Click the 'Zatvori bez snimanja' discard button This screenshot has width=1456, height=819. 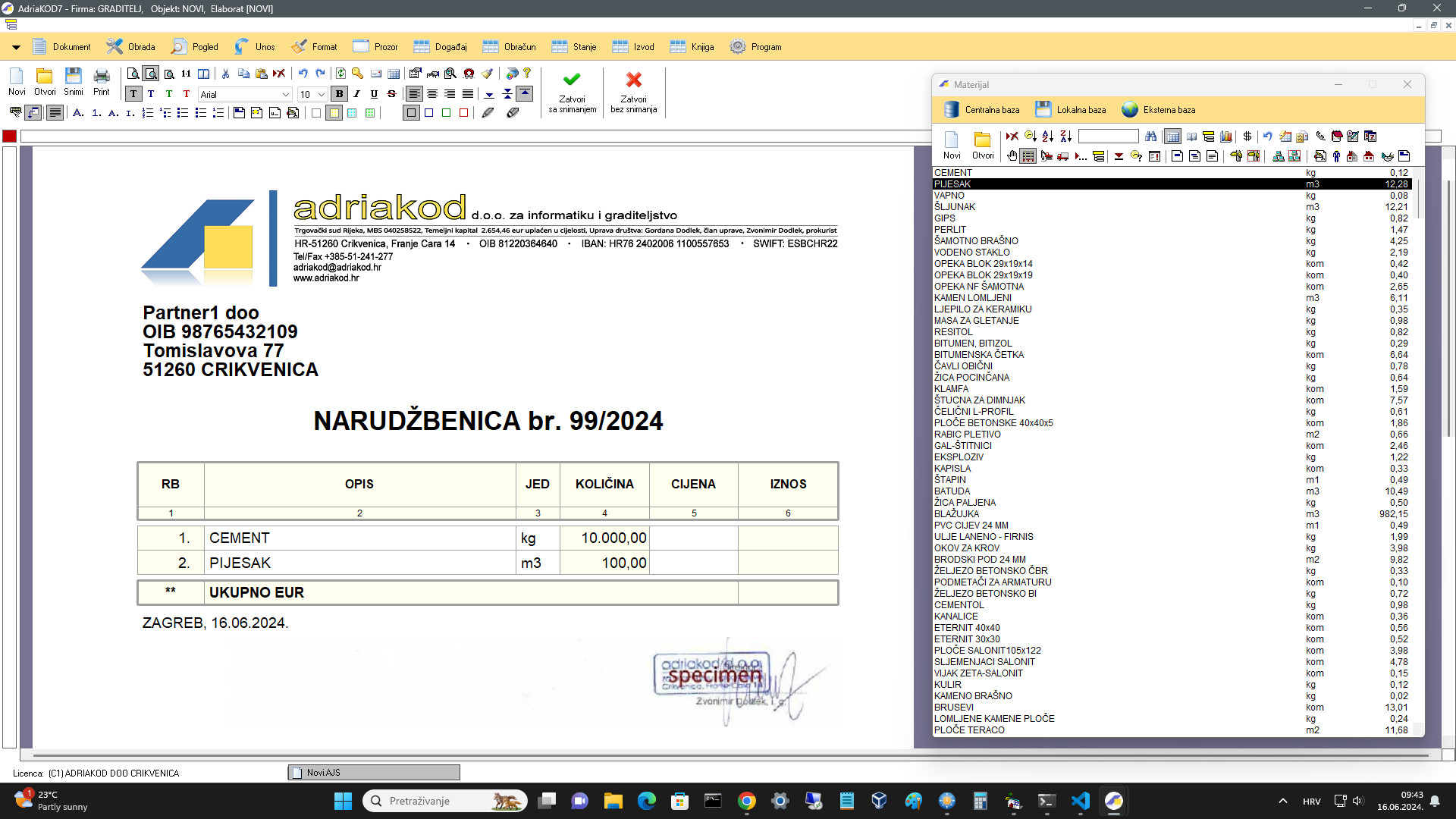point(634,91)
